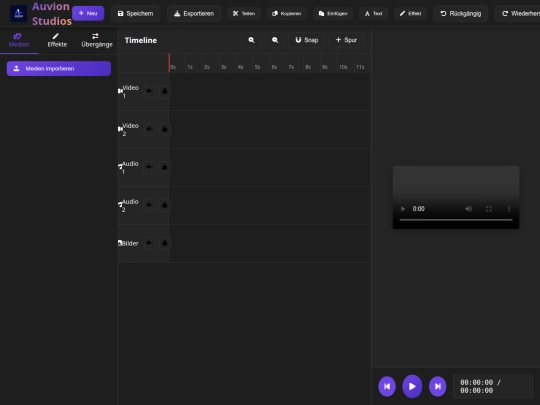Split clip with Teilen scissors button

click(x=244, y=14)
